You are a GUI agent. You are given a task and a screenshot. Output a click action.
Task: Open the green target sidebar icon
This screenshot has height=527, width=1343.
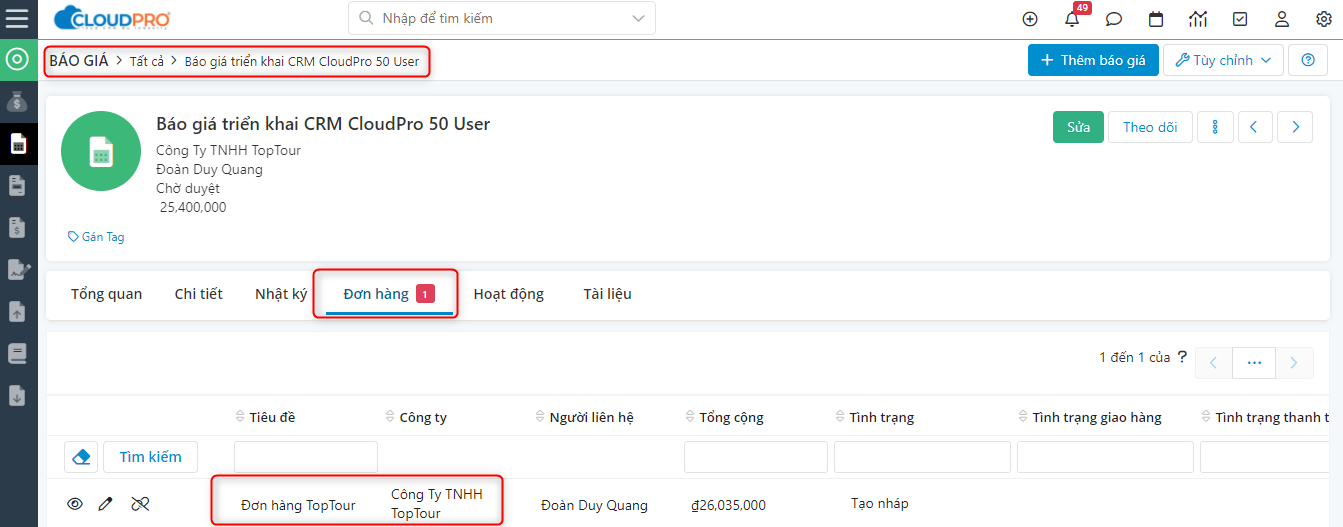(17, 59)
